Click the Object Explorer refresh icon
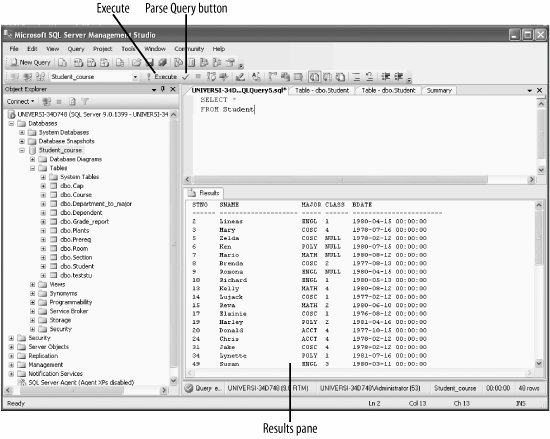Viewport: 550px width, 439px height. tap(72, 102)
